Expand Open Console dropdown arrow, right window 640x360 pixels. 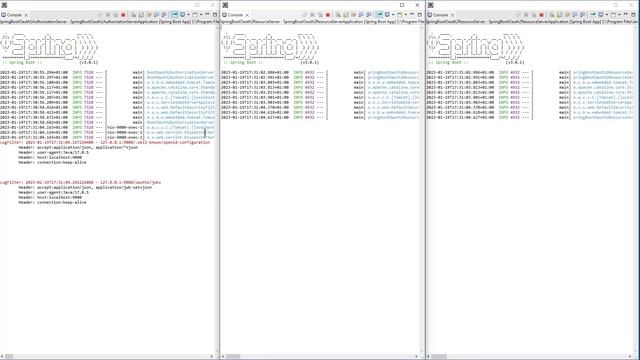pos(619,15)
